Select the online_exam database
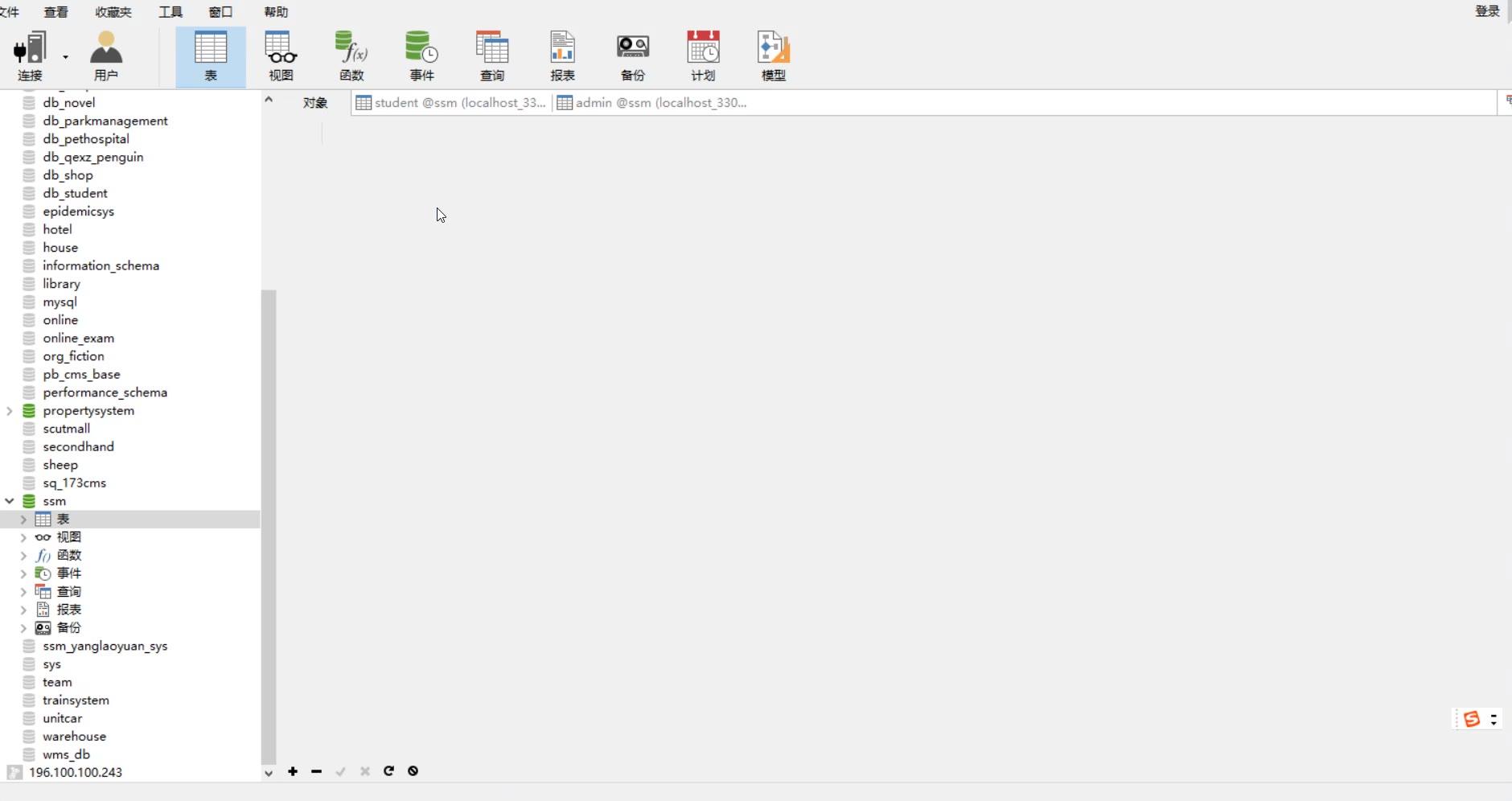 coord(78,339)
